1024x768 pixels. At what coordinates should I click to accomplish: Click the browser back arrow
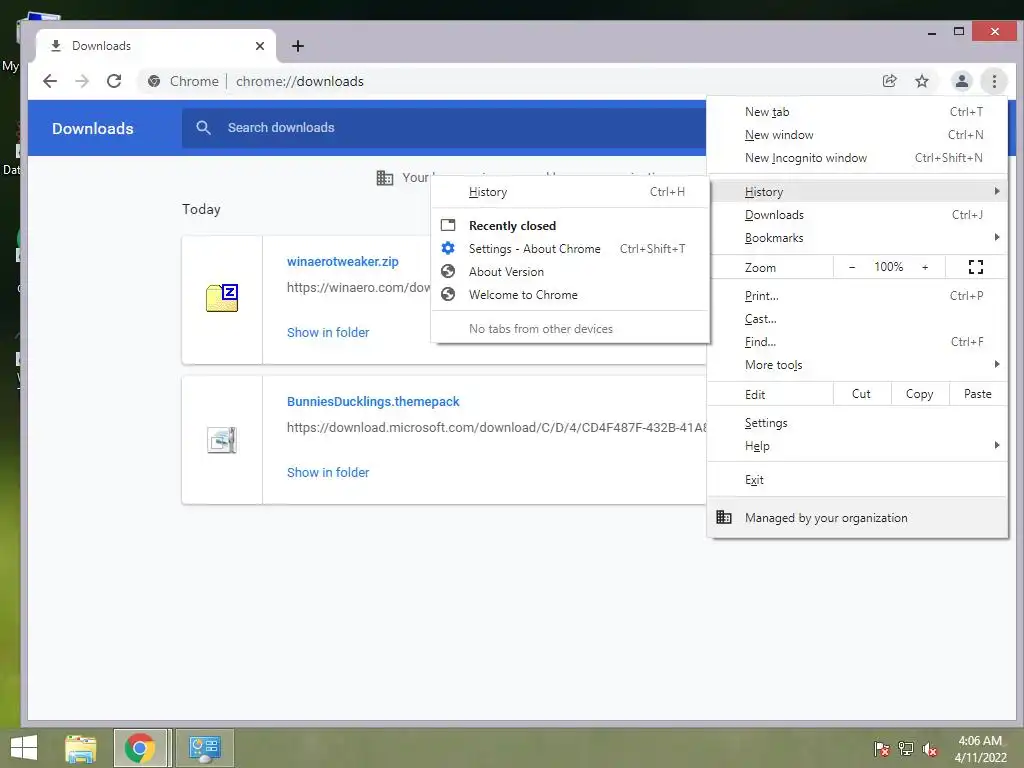pyautogui.click(x=50, y=81)
